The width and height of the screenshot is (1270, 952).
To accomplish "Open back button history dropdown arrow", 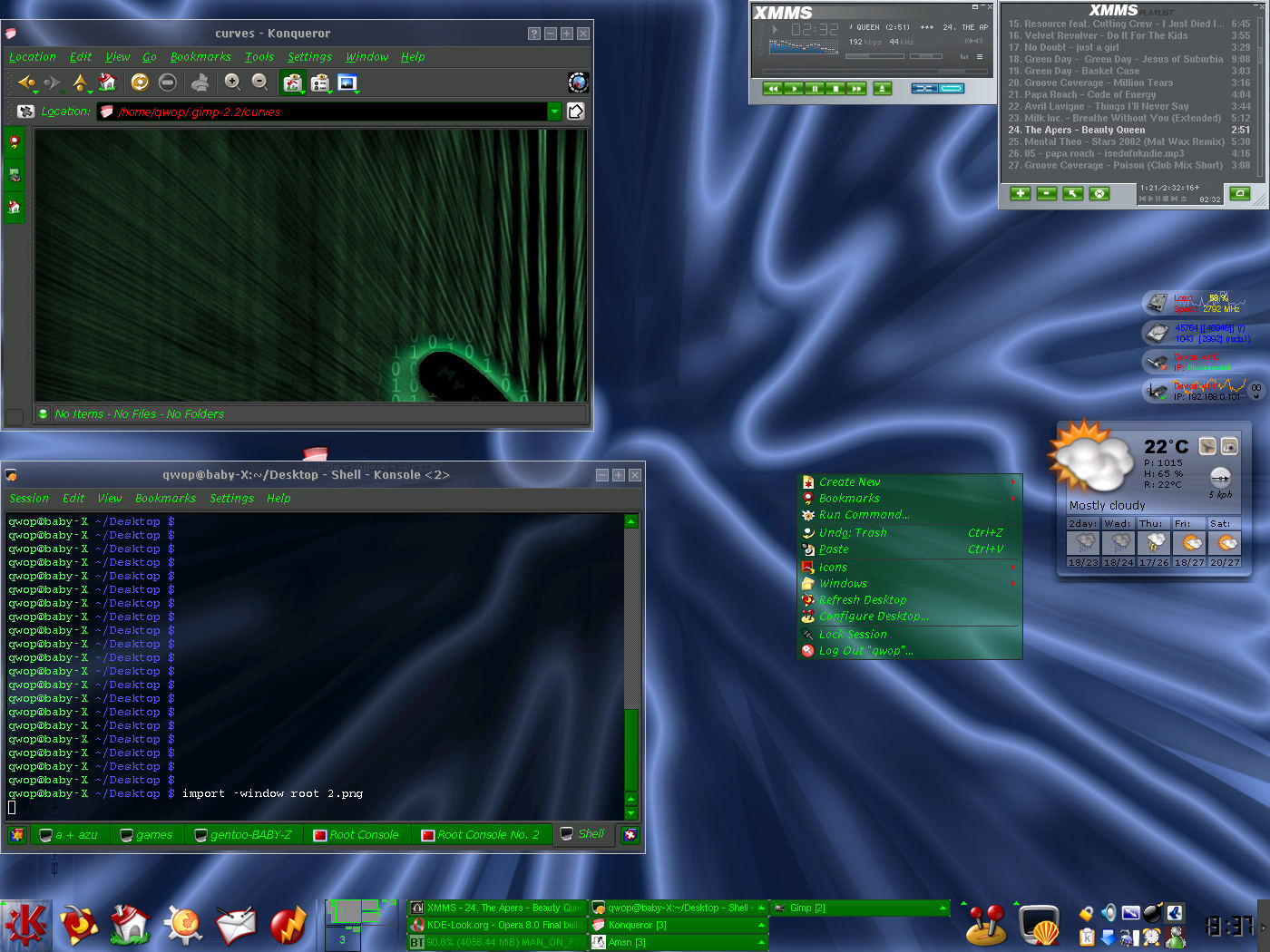I will point(36,91).
